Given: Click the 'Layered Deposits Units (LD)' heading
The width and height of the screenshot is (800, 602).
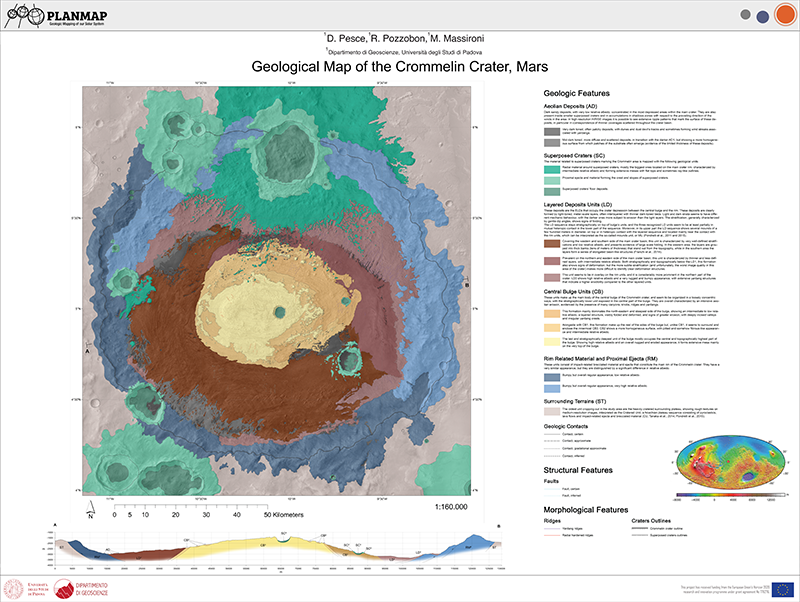Looking at the screenshot, I should 578,205.
